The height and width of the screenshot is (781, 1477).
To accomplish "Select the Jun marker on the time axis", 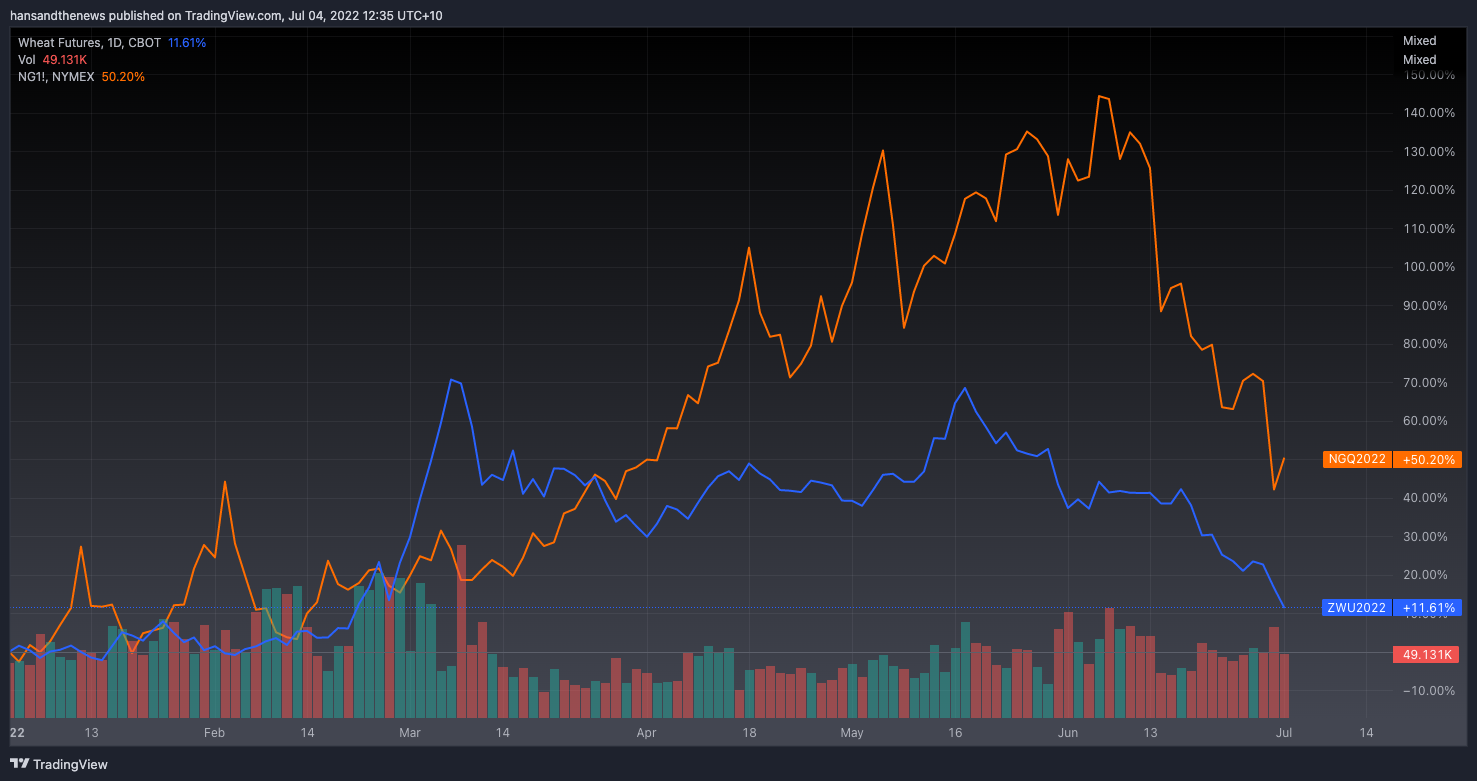I will [1068, 733].
